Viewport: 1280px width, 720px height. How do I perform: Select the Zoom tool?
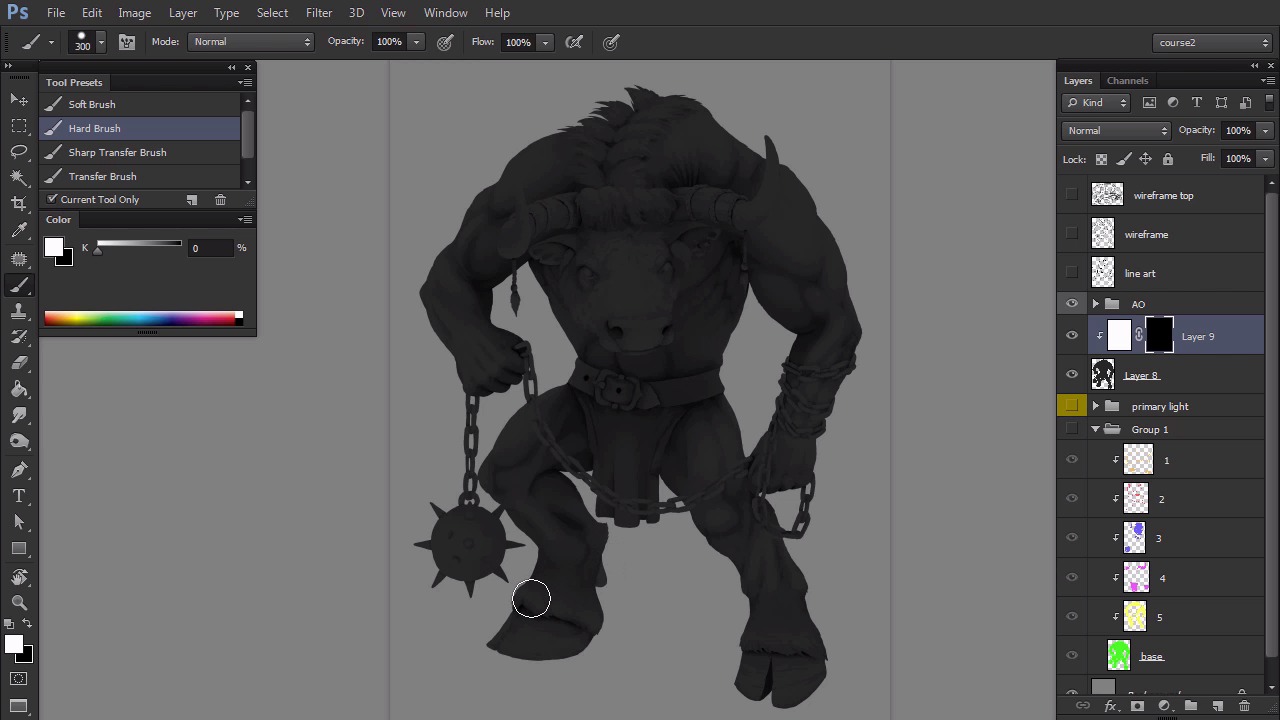pyautogui.click(x=19, y=602)
